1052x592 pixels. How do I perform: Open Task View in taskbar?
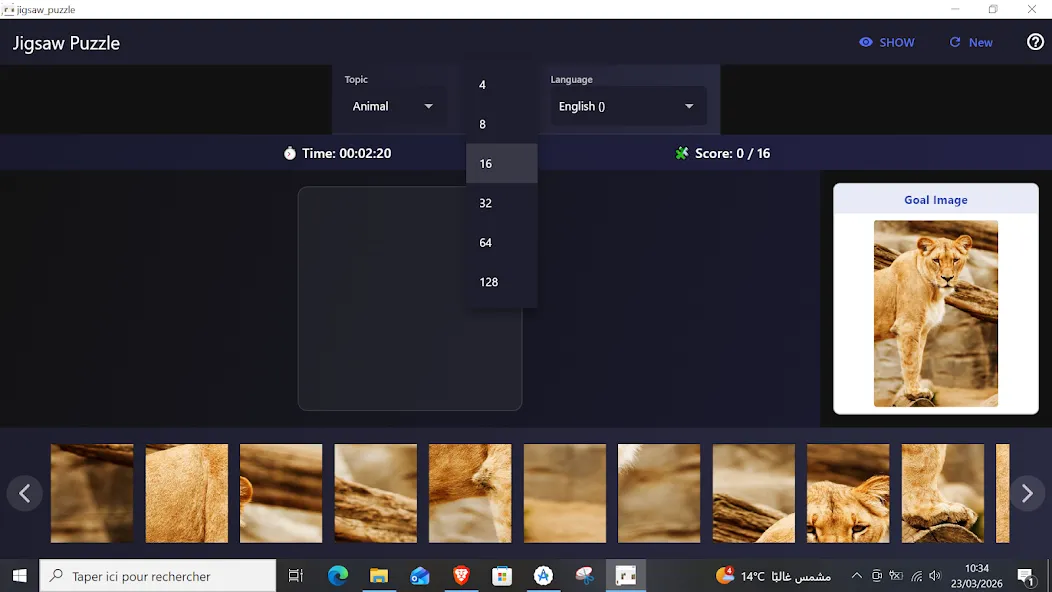pyautogui.click(x=295, y=576)
